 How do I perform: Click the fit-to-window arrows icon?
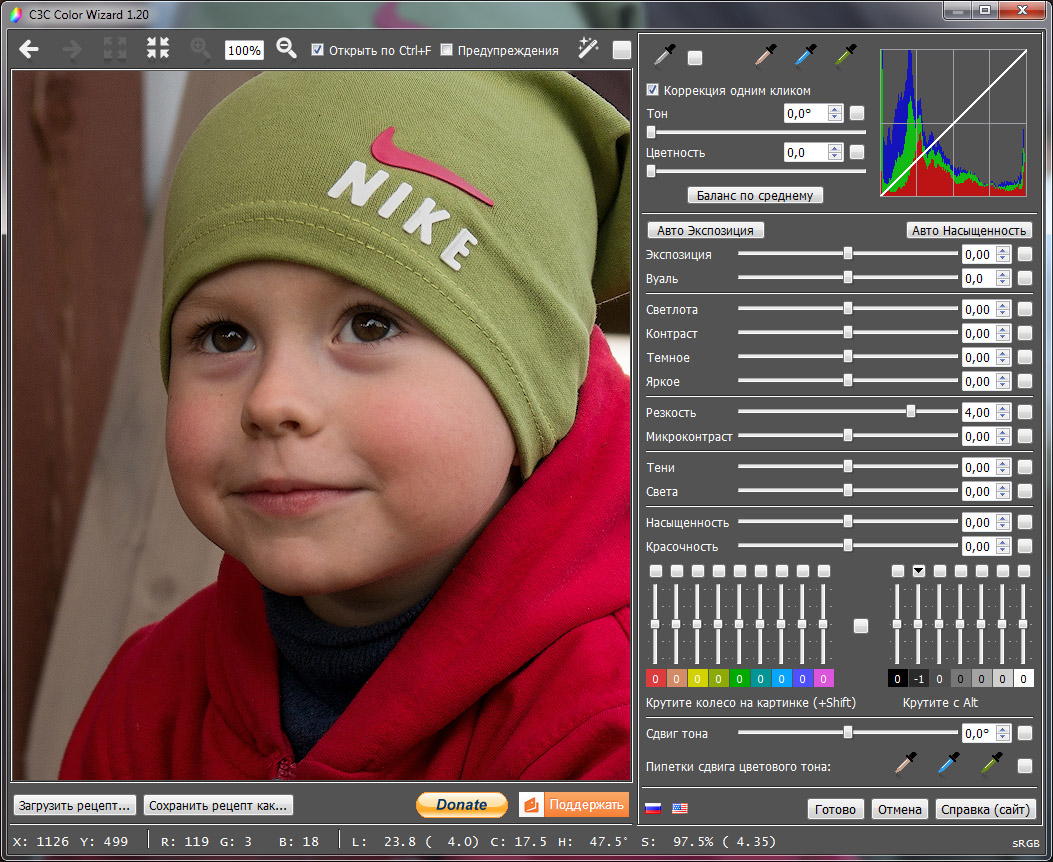(158, 49)
